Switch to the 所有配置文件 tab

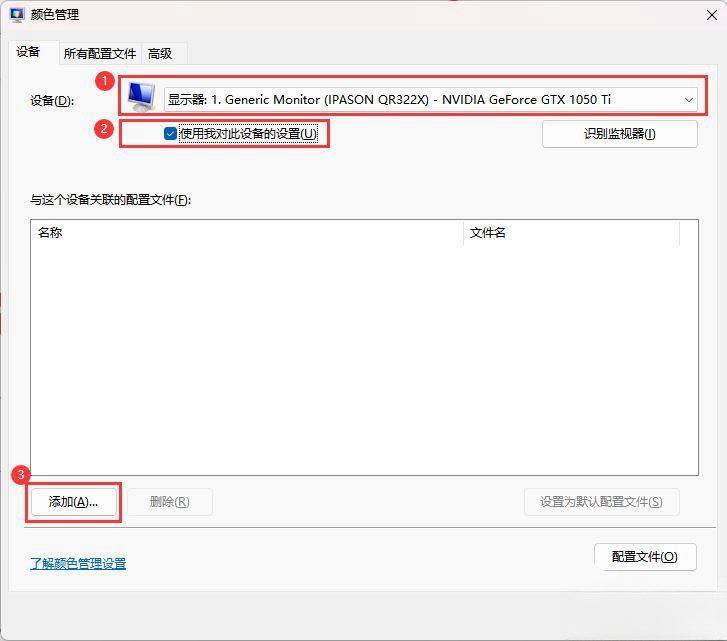coord(100,54)
